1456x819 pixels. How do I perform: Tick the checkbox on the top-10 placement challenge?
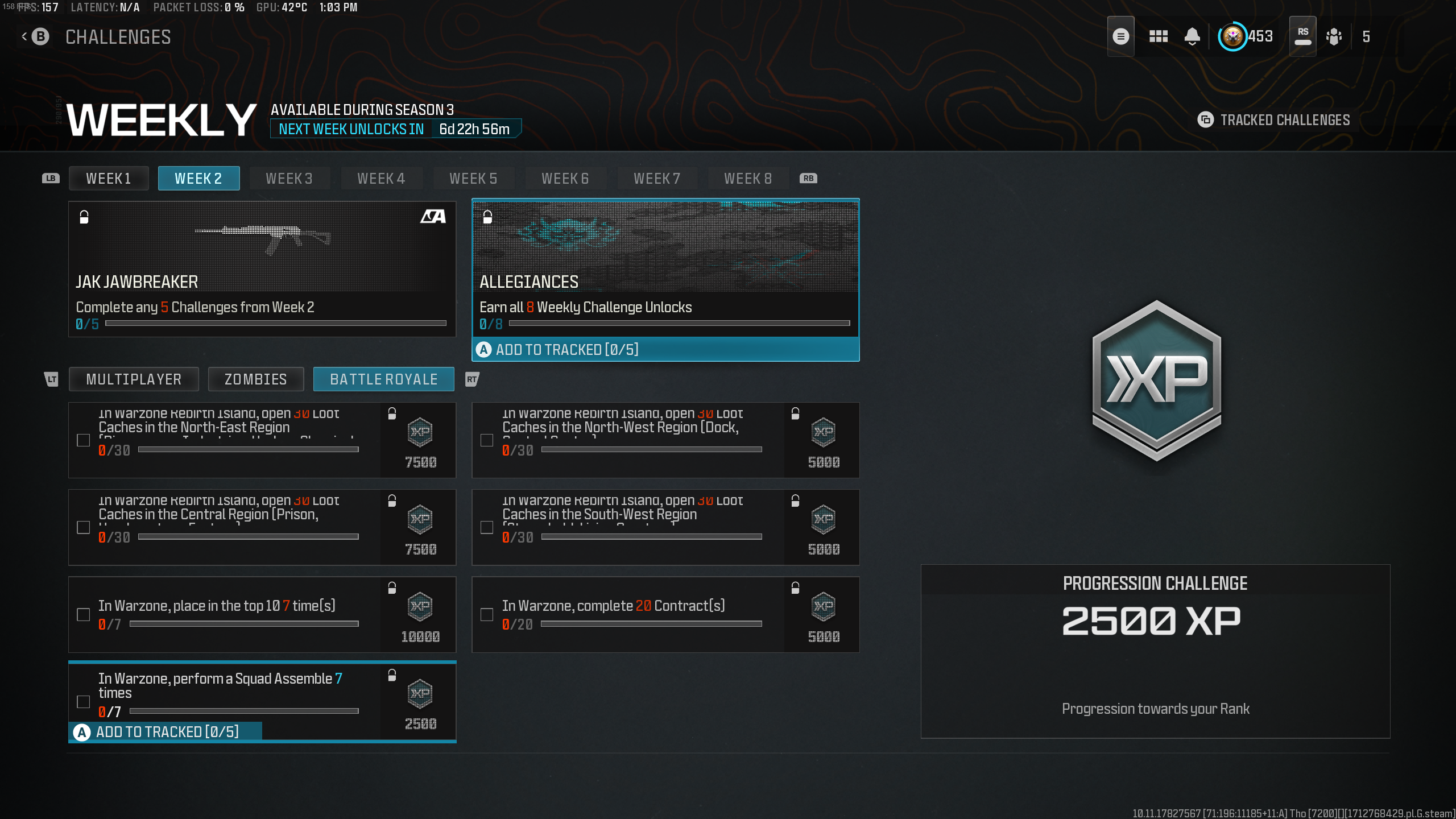[83, 615]
